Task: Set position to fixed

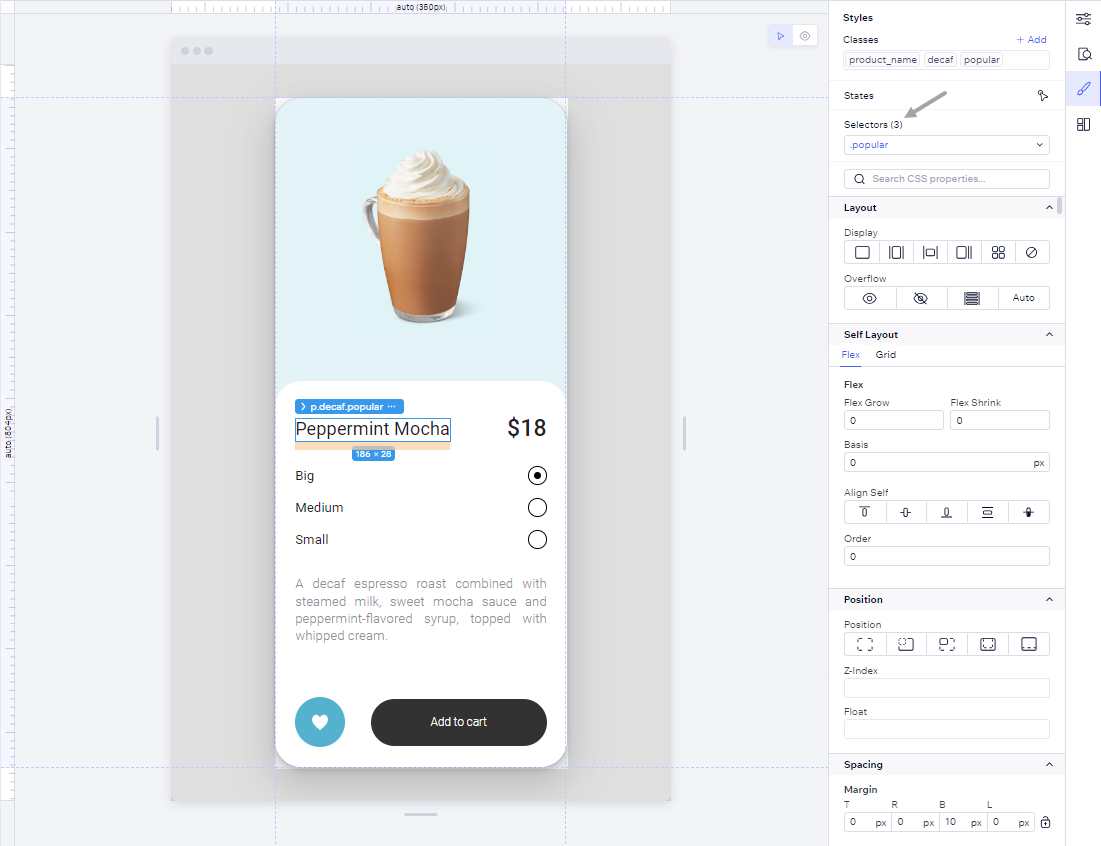Action: click(x=987, y=645)
